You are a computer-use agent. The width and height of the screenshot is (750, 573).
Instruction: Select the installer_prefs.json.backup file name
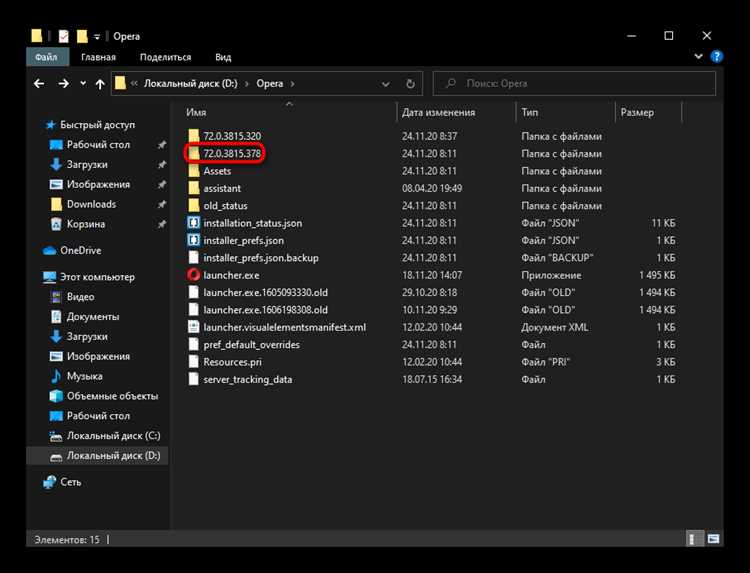click(x=261, y=258)
